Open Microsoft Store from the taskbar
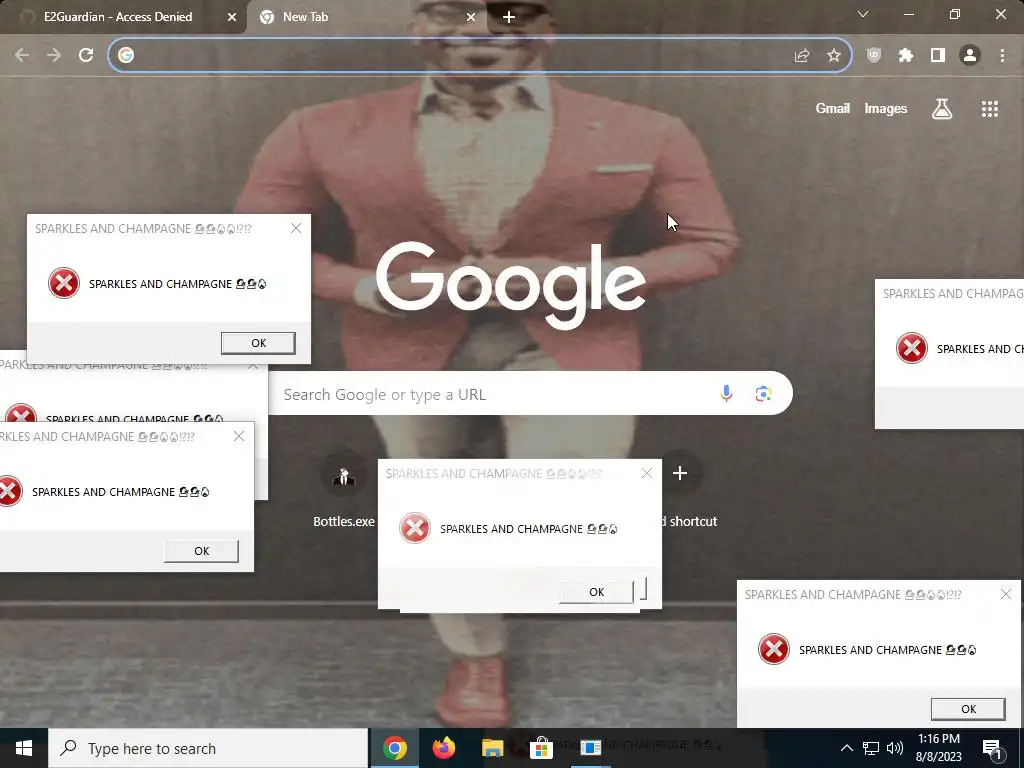 (x=541, y=748)
